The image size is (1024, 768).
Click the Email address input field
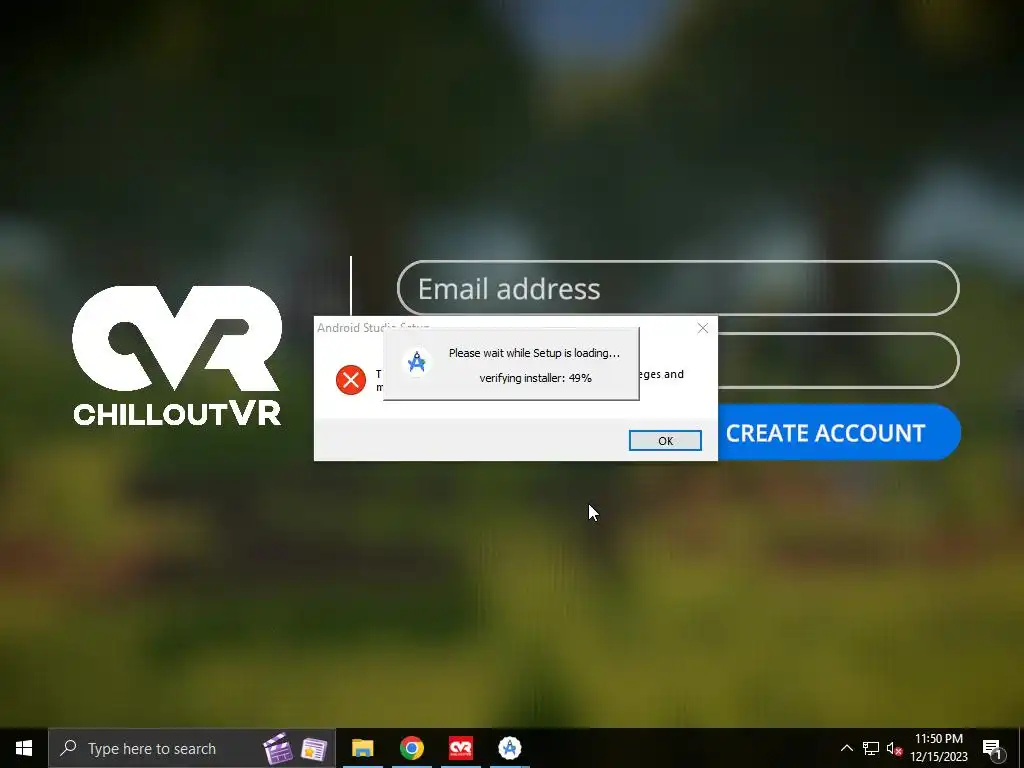click(678, 288)
